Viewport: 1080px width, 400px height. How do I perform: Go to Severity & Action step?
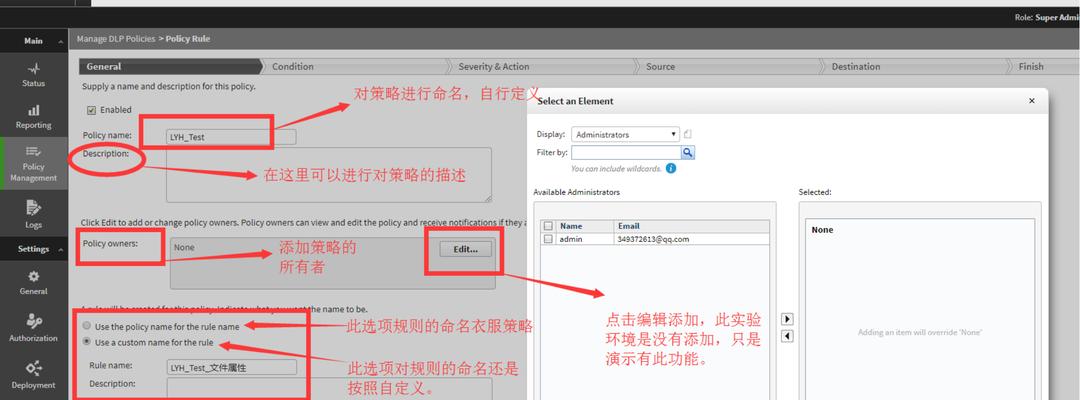tap(494, 67)
